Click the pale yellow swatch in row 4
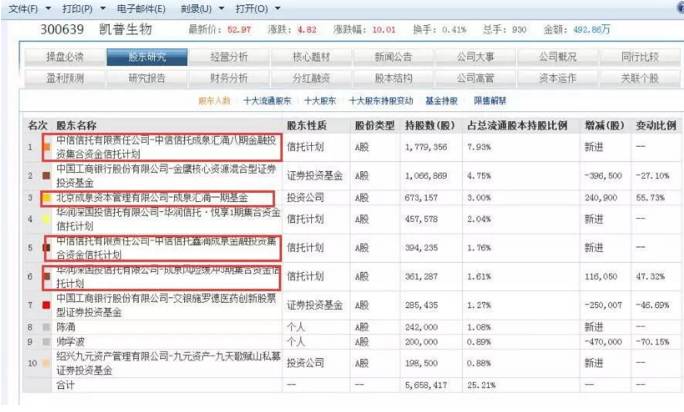This screenshot has height=412, width=684. [x=46, y=219]
